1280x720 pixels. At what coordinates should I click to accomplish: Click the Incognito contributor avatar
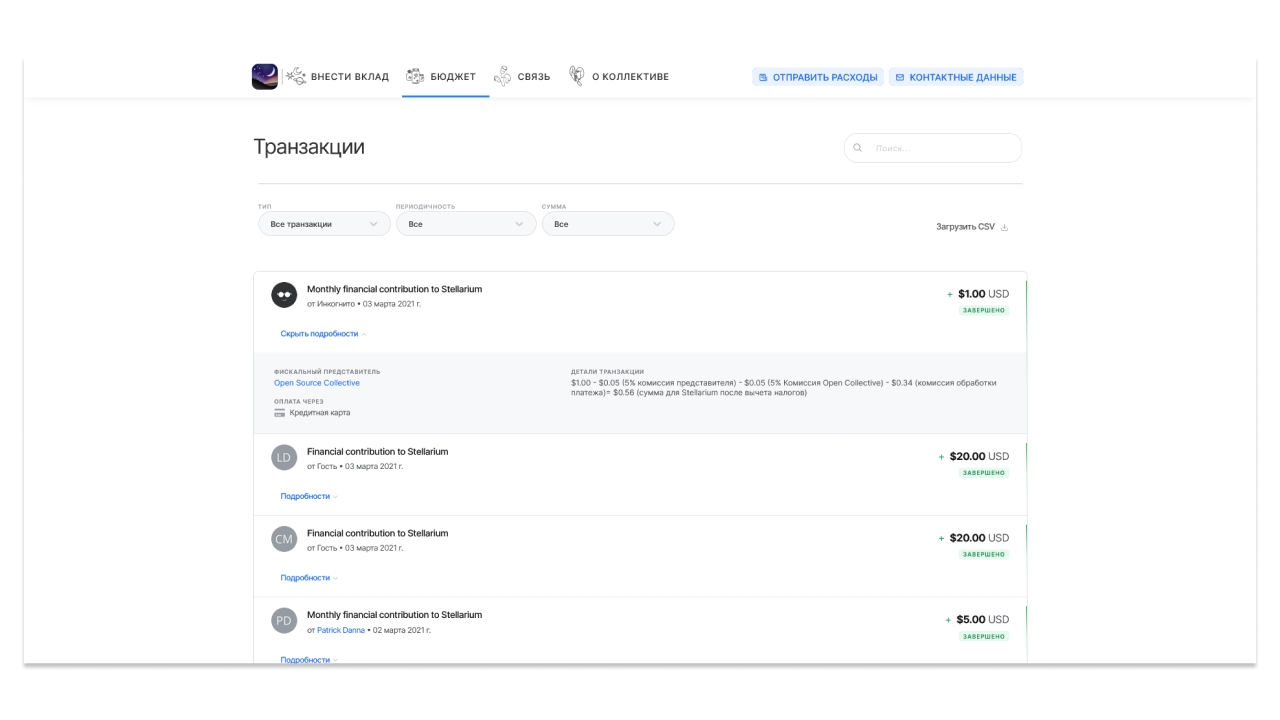(284, 295)
